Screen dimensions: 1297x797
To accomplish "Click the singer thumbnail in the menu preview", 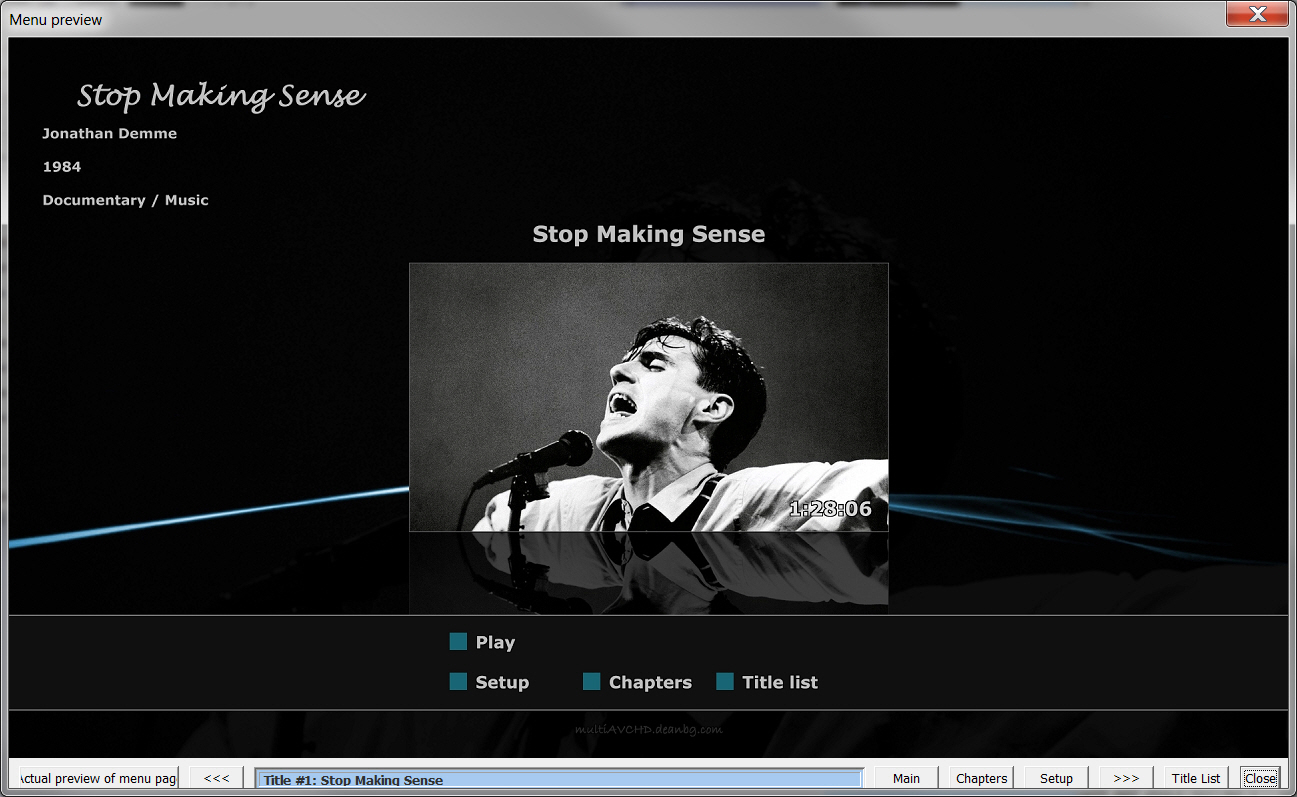I will [x=649, y=397].
